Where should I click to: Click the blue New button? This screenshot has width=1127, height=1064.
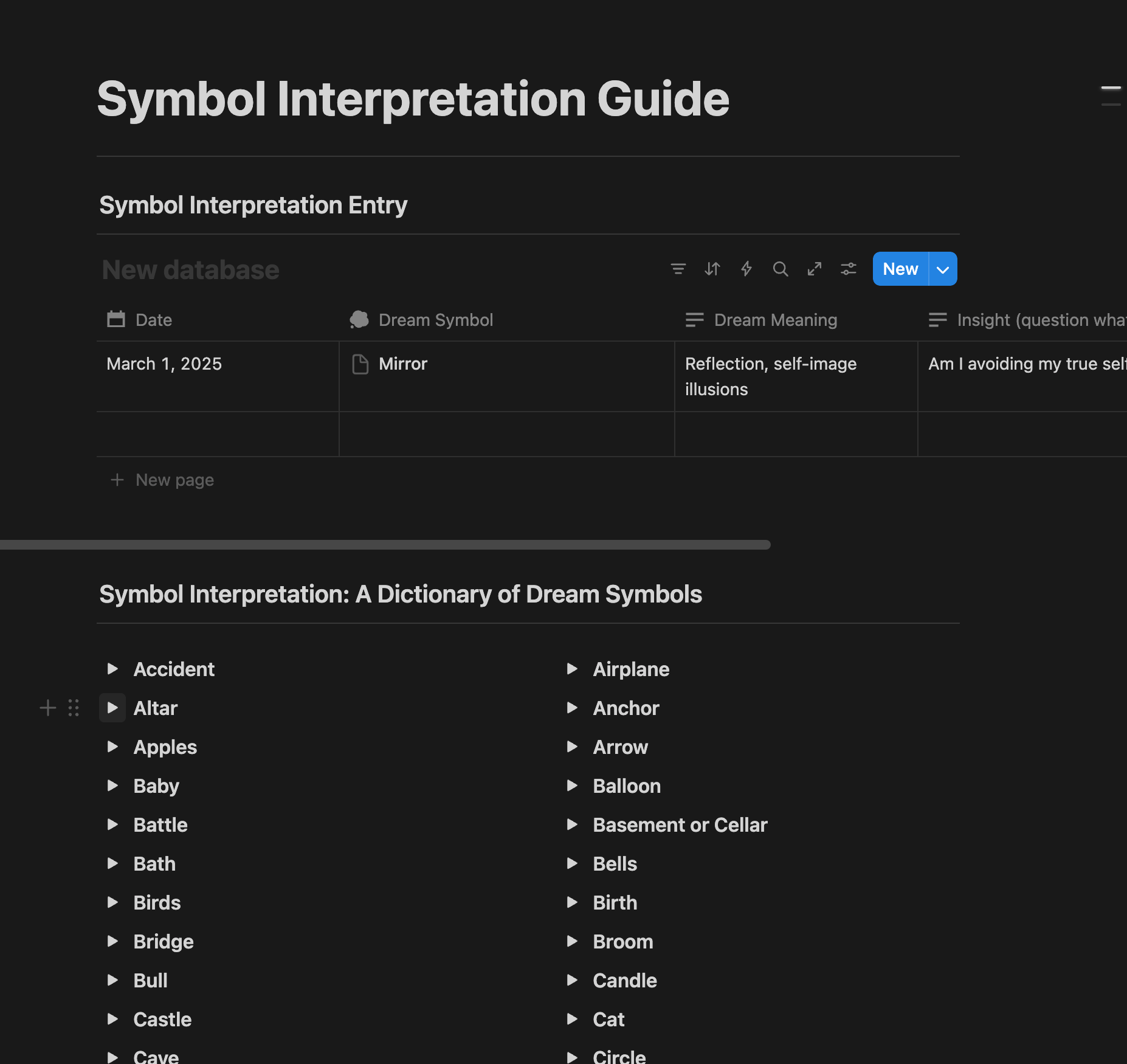coord(900,269)
